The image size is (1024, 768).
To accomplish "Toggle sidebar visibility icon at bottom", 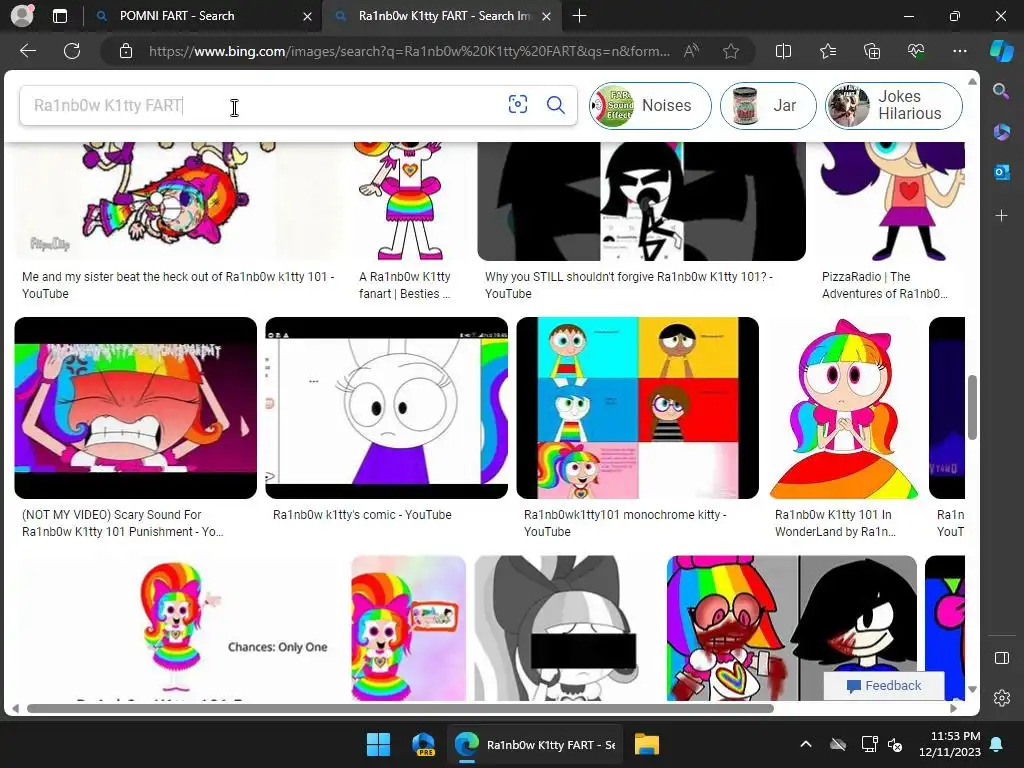I will (x=1001, y=658).
